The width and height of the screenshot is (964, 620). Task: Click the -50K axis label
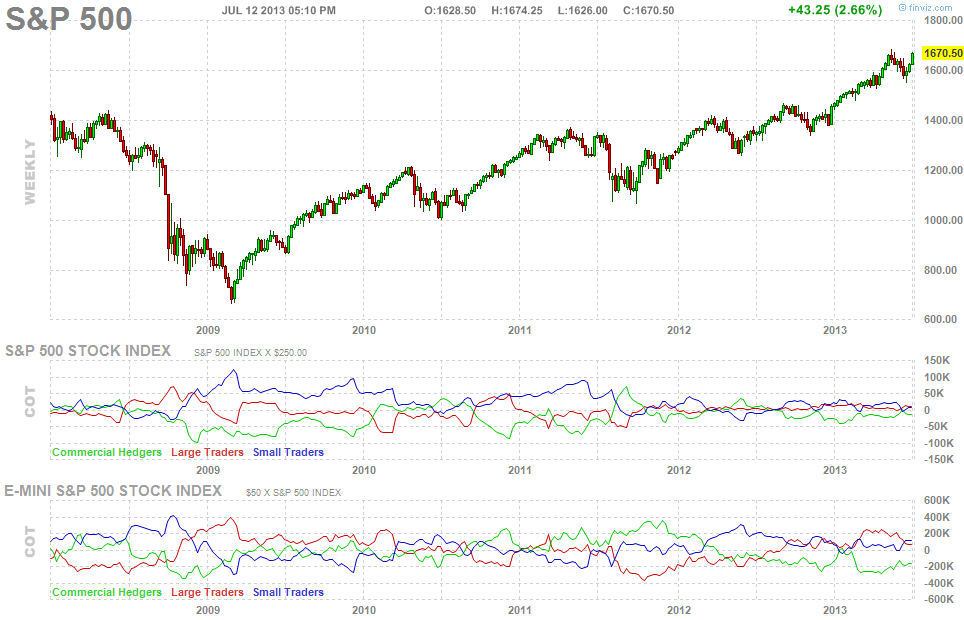[937, 426]
